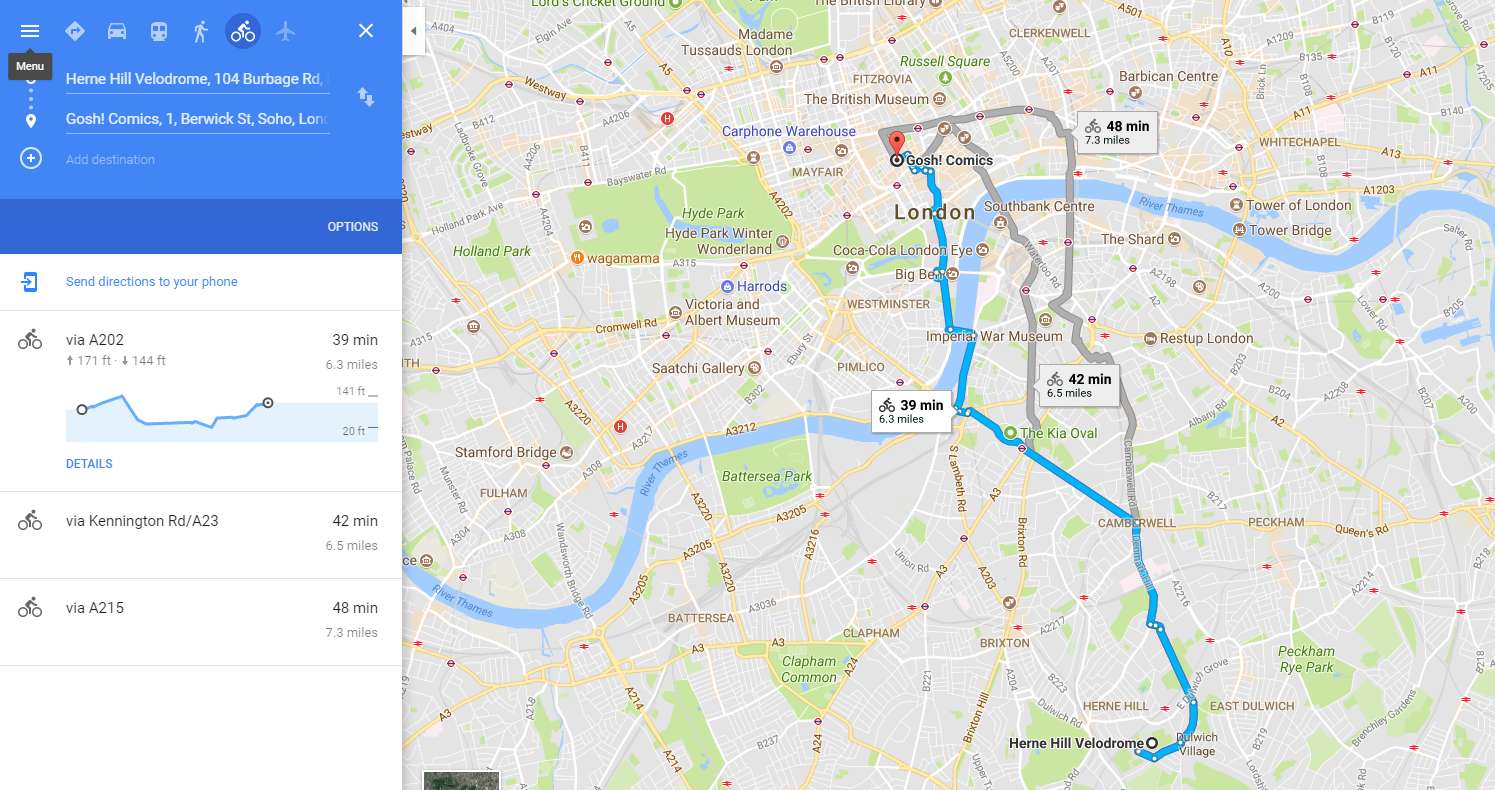Edit the Gosh! Comics destination field
Image resolution: width=1495 pixels, height=790 pixels.
(198, 119)
